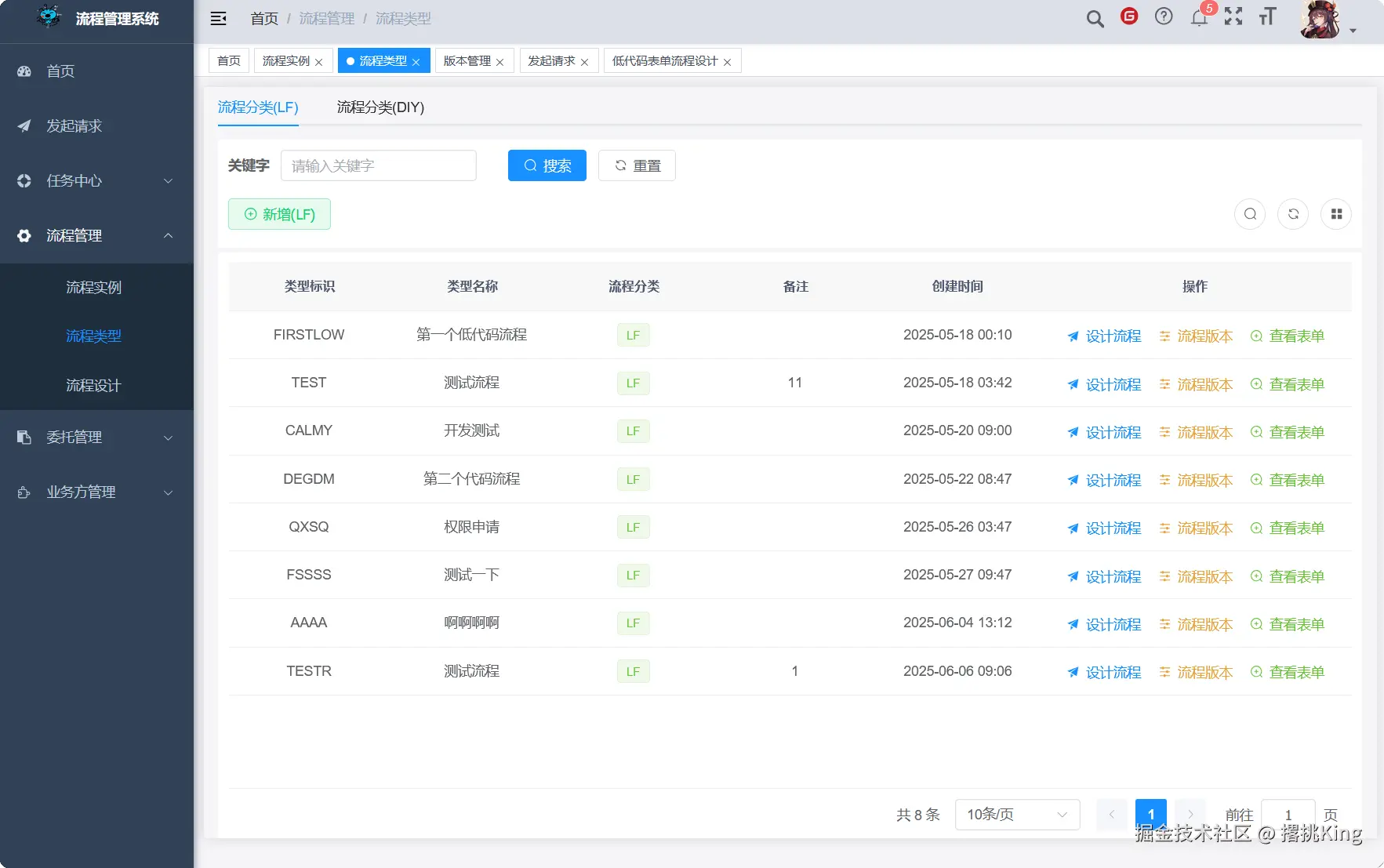
Task: Click the blue 搜索 button
Action: coord(547,165)
